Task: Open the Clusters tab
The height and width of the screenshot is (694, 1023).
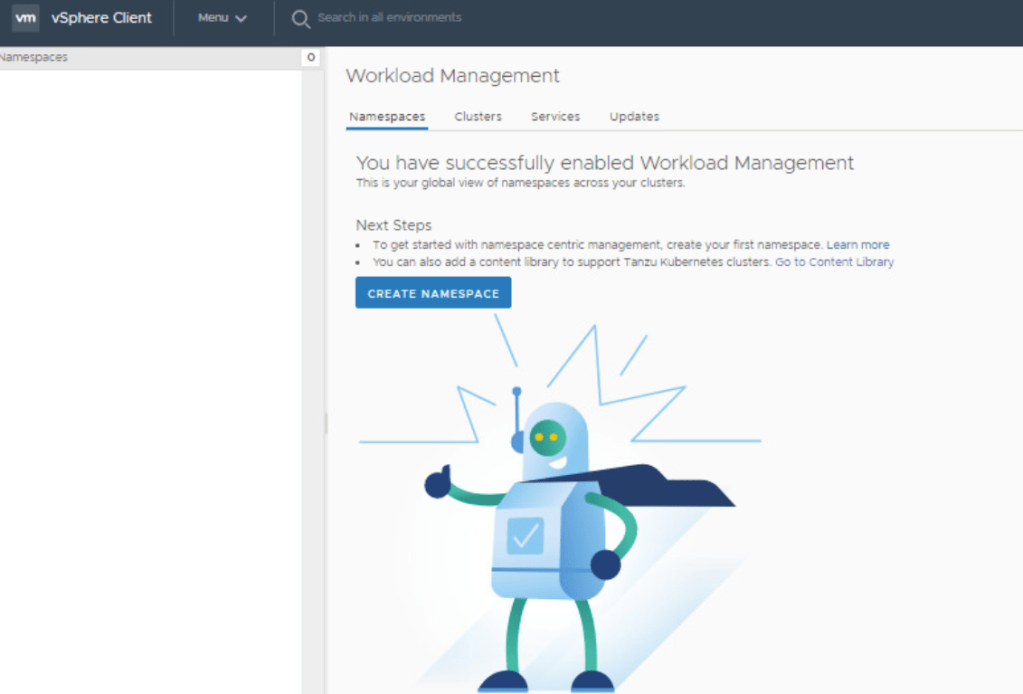Action: click(478, 117)
